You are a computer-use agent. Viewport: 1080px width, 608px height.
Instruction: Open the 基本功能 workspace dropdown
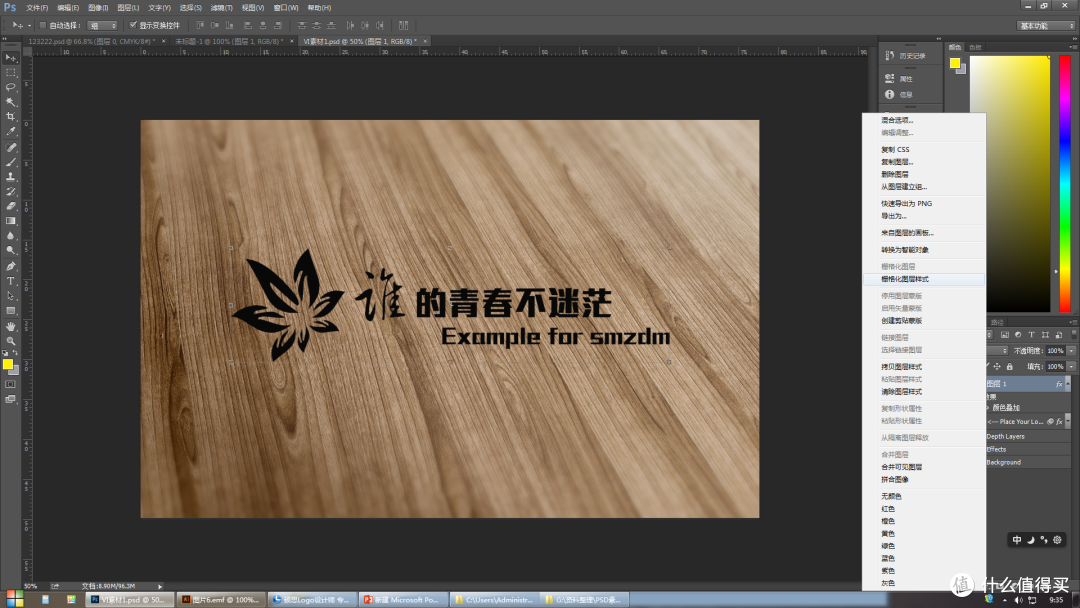tap(1046, 25)
